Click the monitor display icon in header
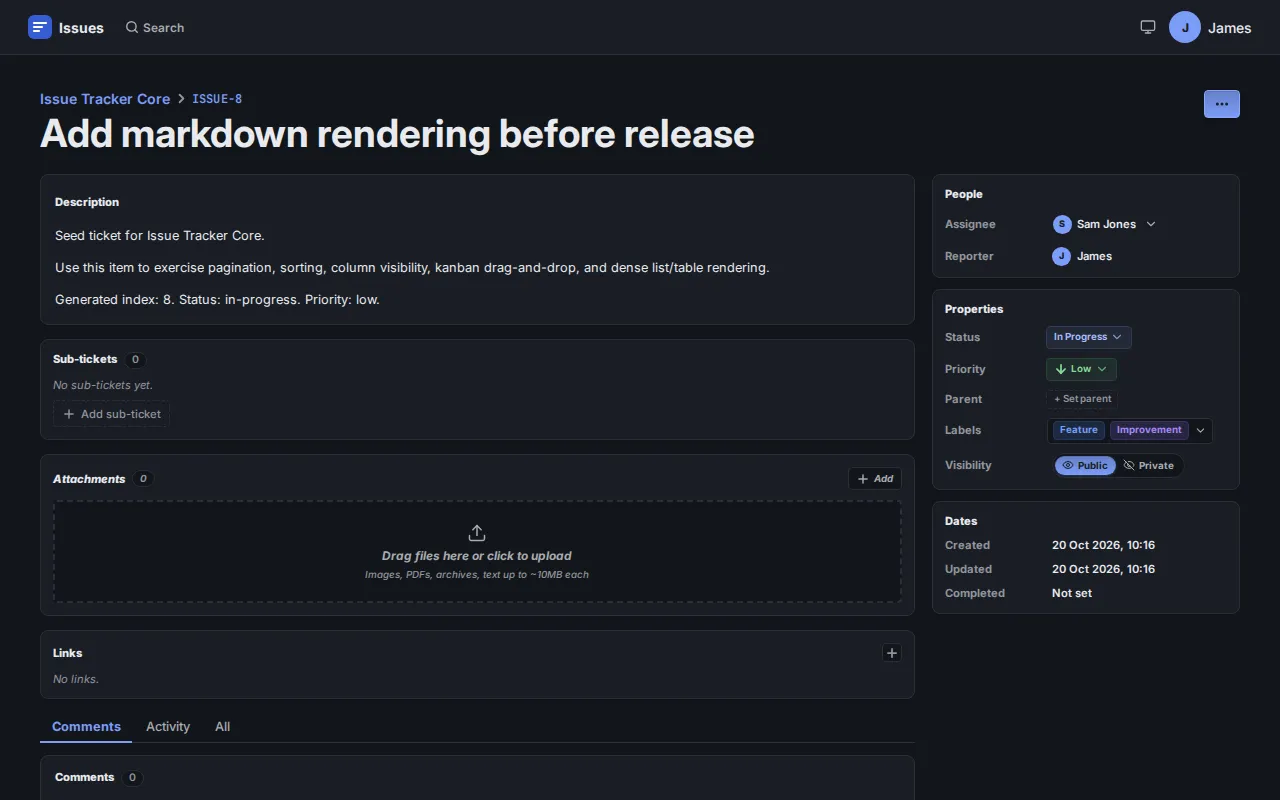The height and width of the screenshot is (800, 1280). pyautogui.click(x=1148, y=27)
